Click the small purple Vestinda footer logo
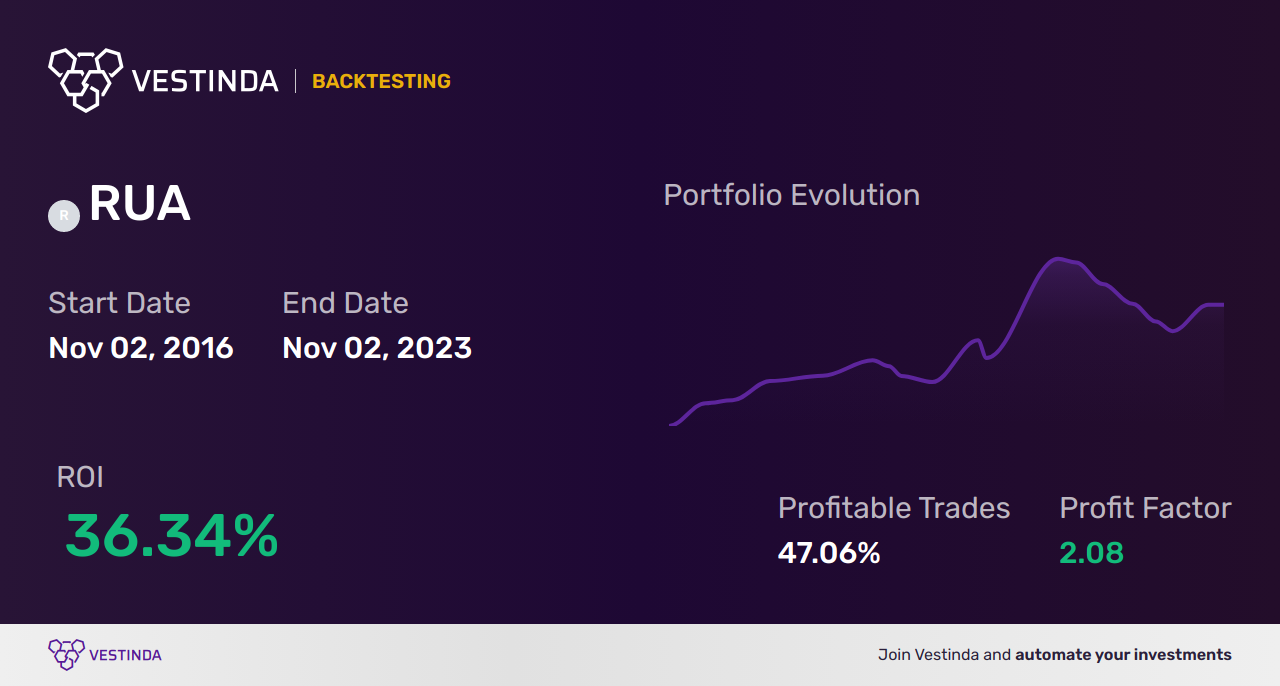 [66, 655]
